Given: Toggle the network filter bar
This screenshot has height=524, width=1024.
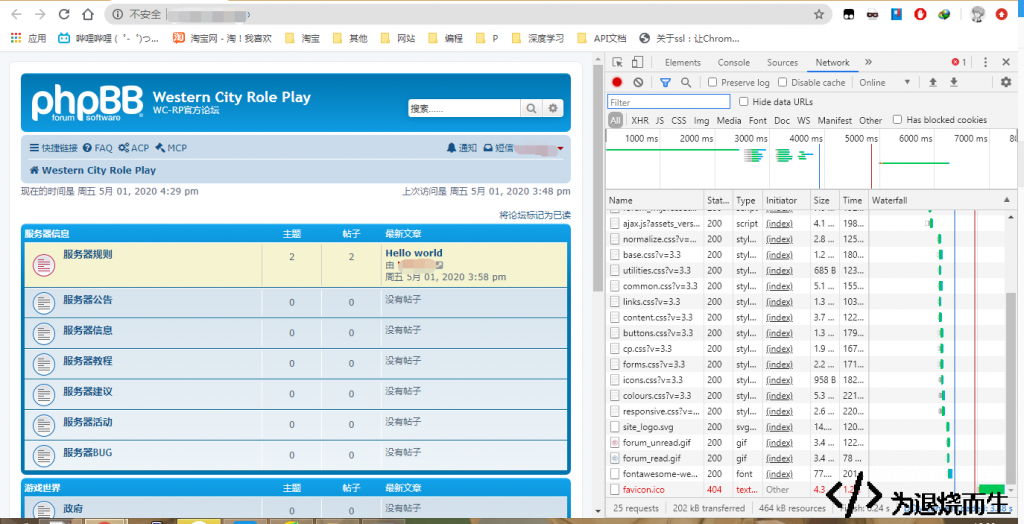Looking at the screenshot, I should click(x=665, y=82).
